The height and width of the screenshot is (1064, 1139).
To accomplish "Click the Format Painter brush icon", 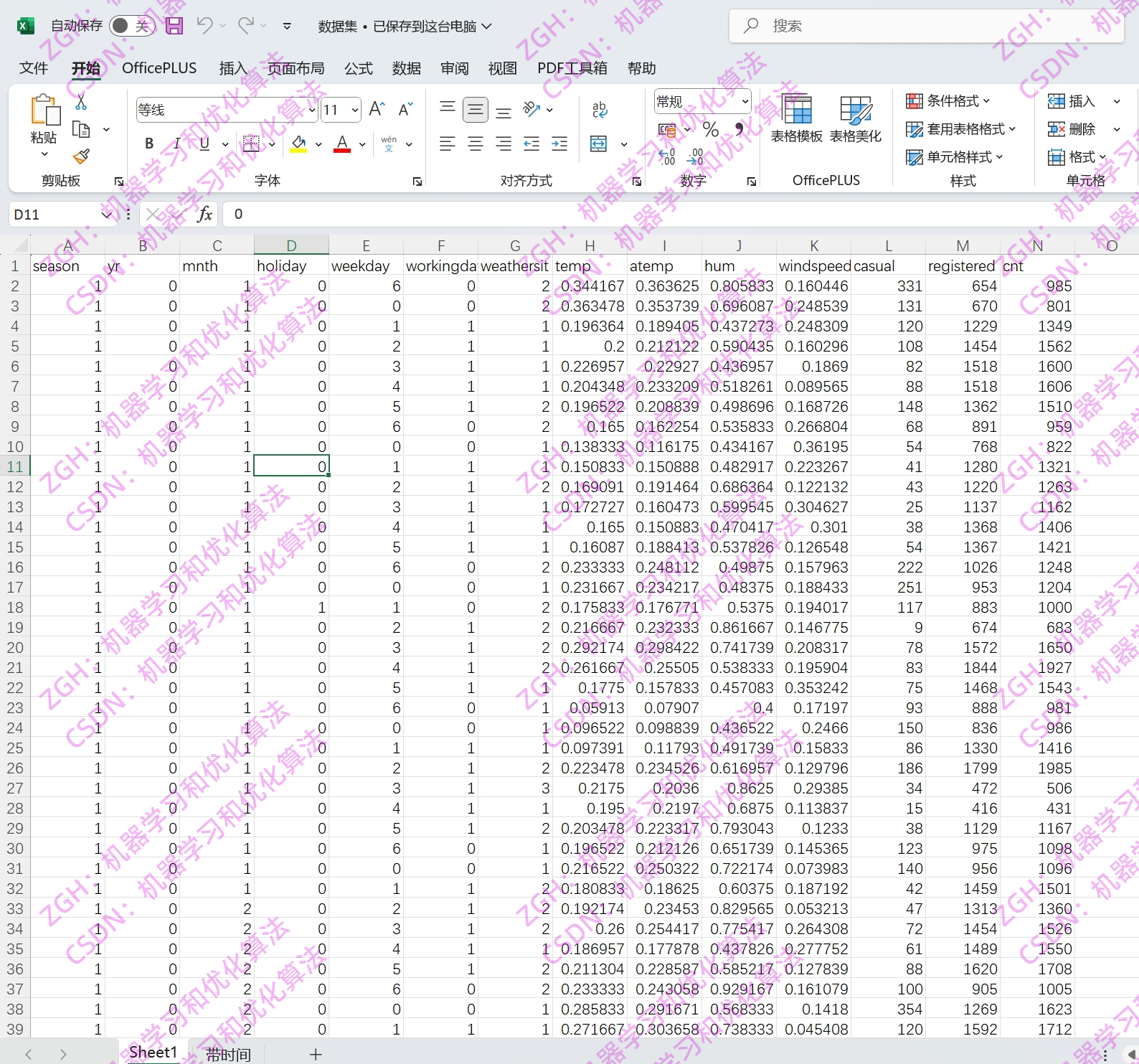I will pyautogui.click(x=81, y=156).
